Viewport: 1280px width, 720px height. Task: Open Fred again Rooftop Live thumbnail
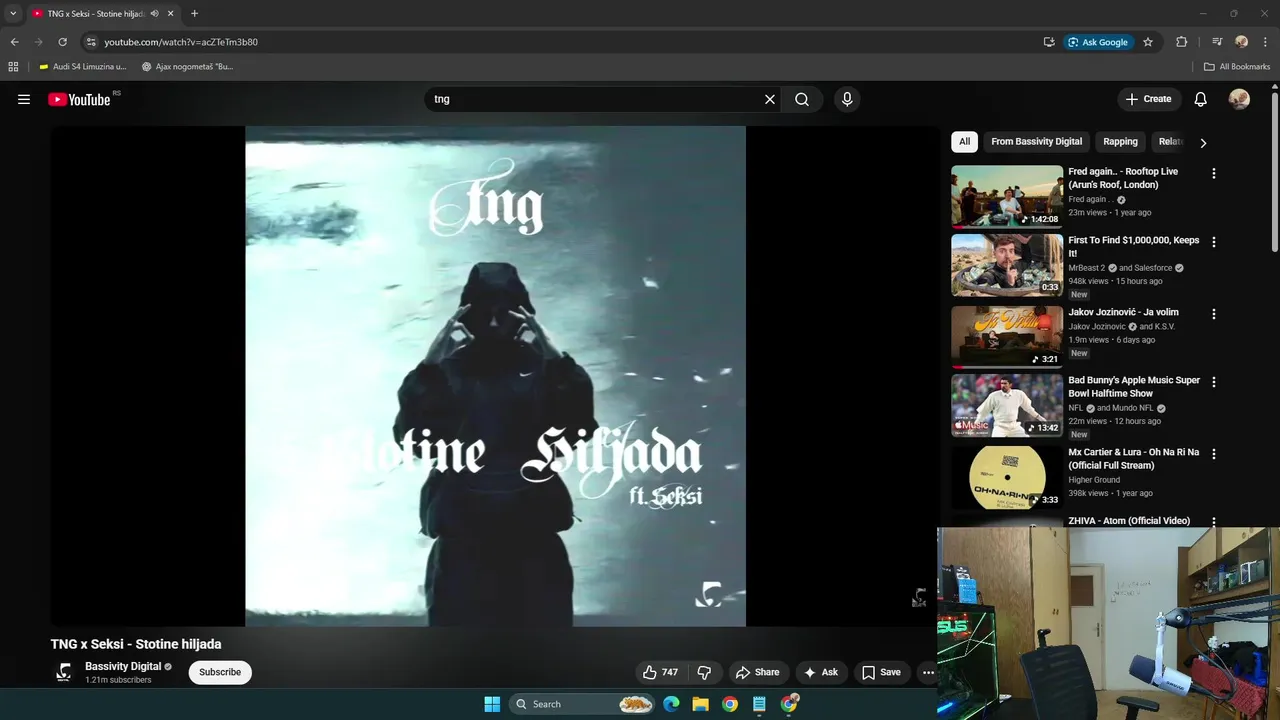pyautogui.click(x=1007, y=196)
